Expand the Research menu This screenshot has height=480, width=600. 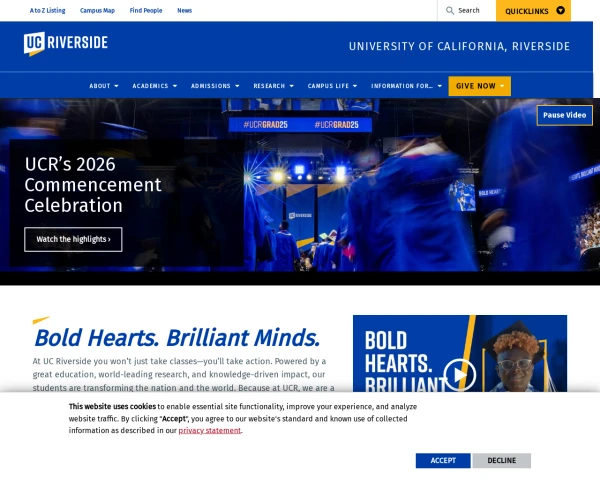click(274, 86)
